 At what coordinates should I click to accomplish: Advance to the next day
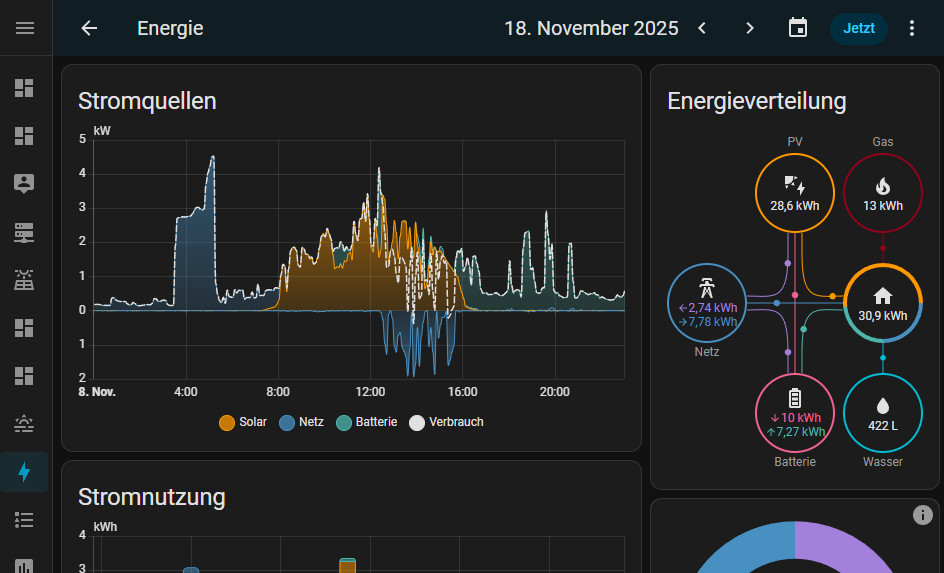pos(750,28)
